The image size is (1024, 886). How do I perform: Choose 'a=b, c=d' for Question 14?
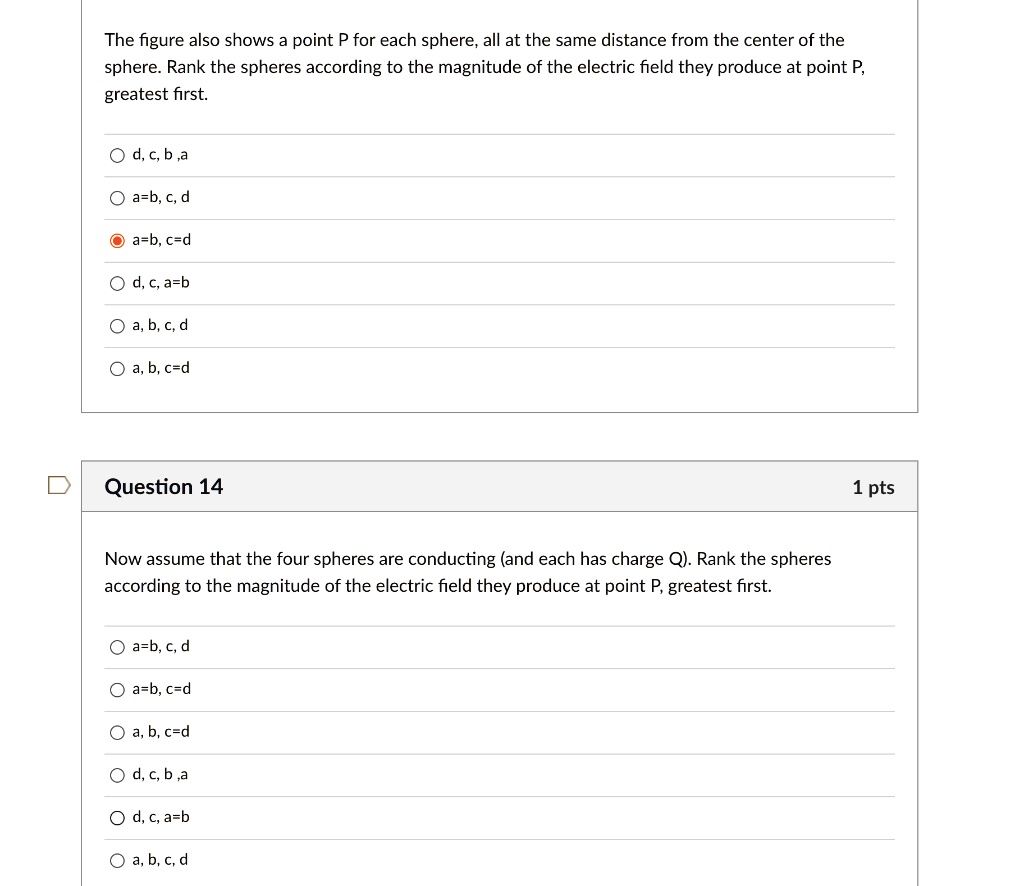118,689
